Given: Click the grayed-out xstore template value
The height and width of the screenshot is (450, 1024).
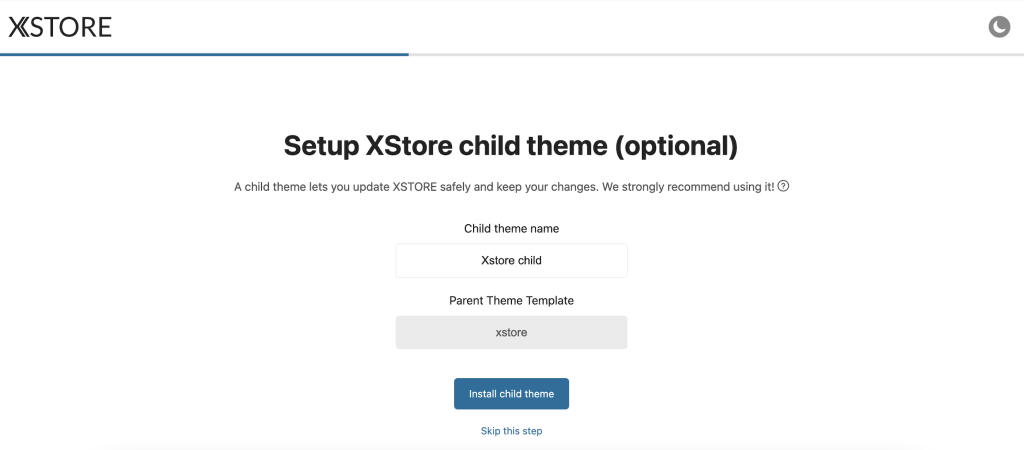Looking at the screenshot, I should (511, 332).
